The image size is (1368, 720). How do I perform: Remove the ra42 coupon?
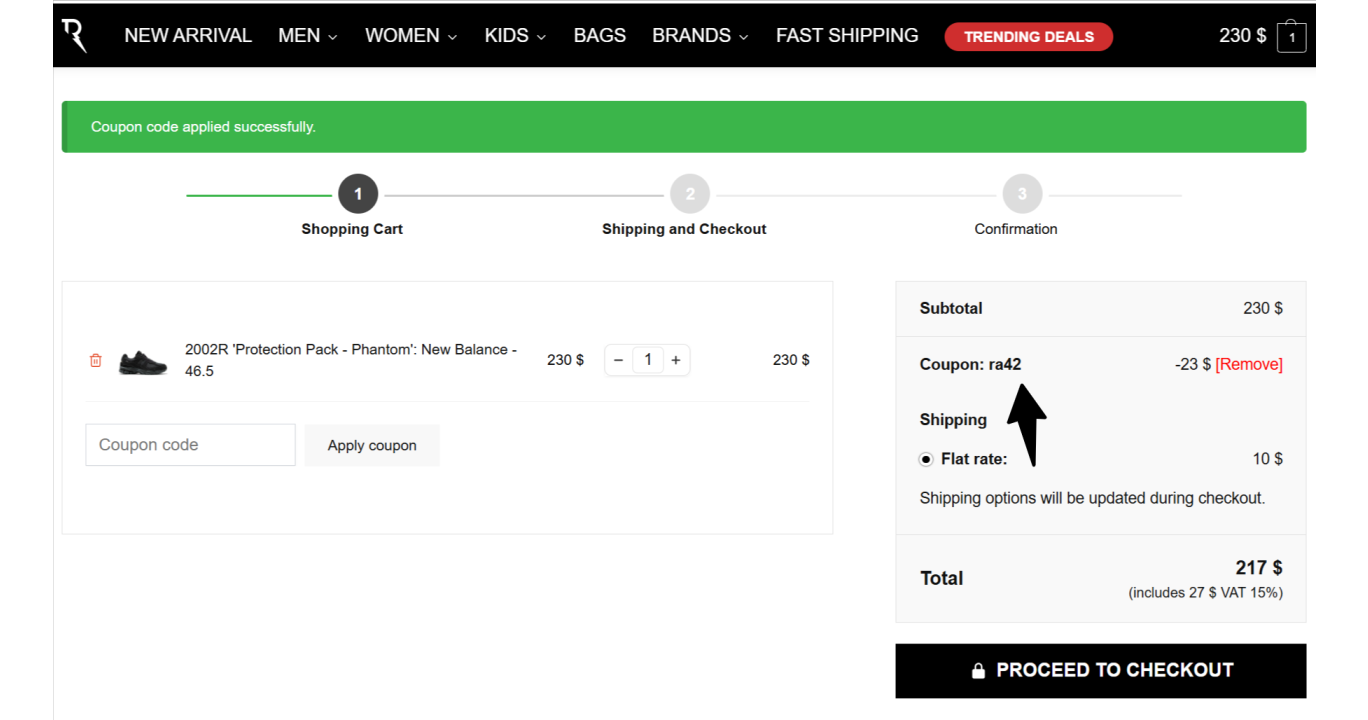click(x=1249, y=364)
